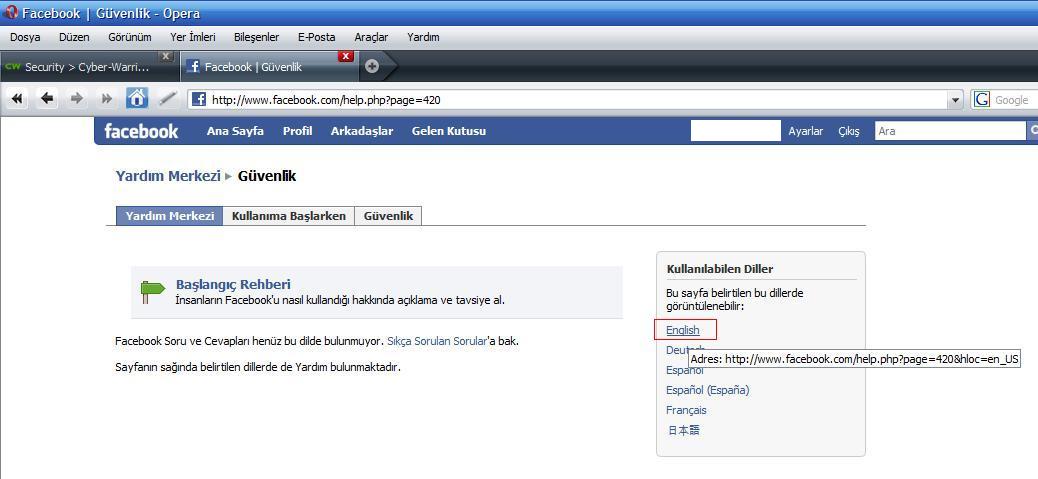Screen dimensions: 1038x479
Task: Click the rewind navigation button
Action: click(x=17, y=99)
